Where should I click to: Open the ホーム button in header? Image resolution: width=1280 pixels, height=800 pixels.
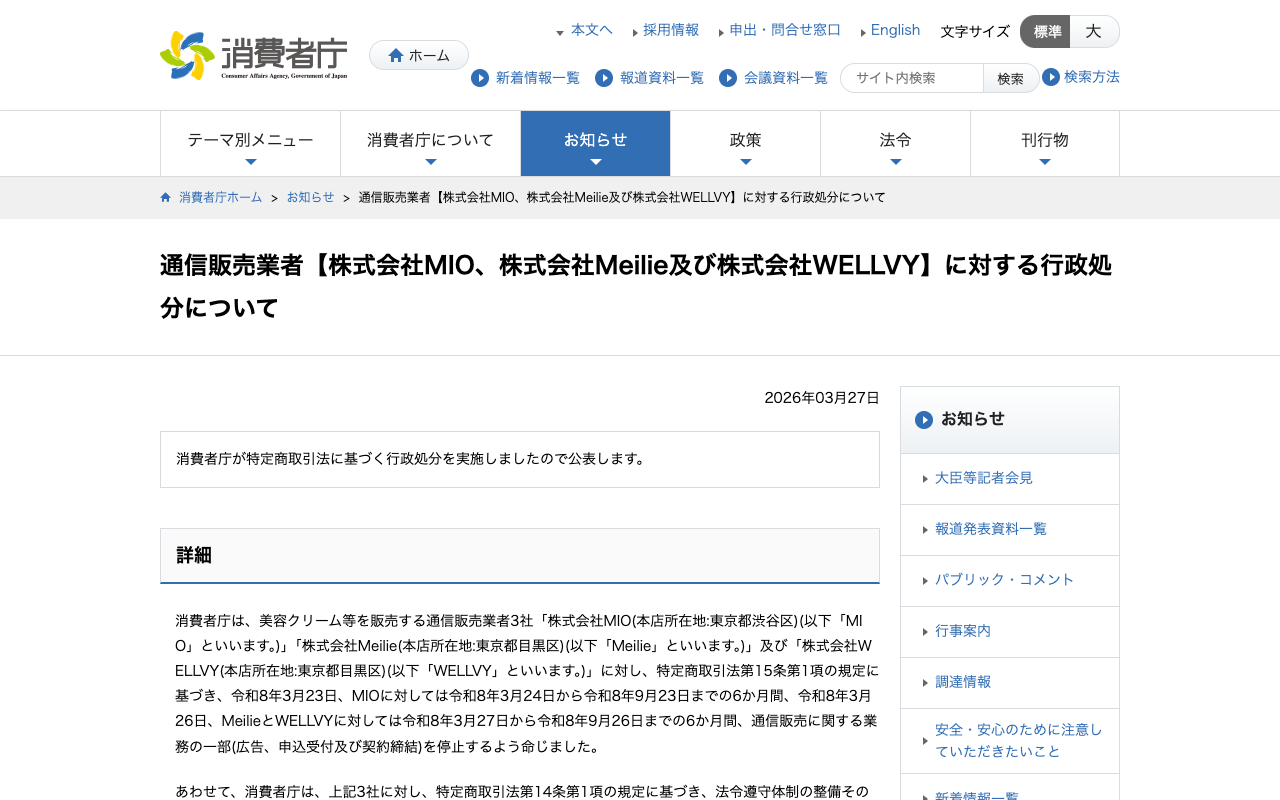[419, 55]
